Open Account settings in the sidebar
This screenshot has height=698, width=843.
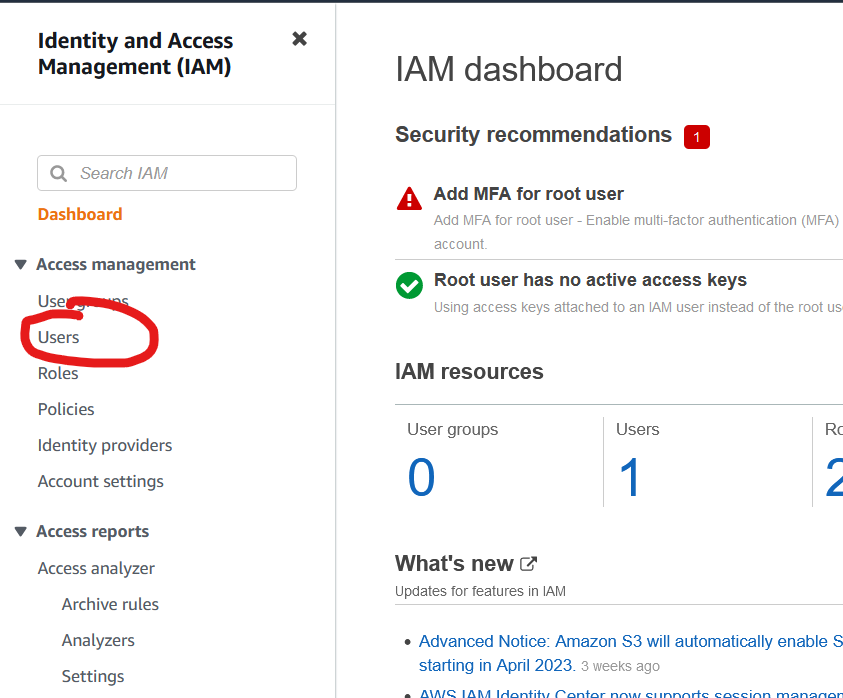101,481
